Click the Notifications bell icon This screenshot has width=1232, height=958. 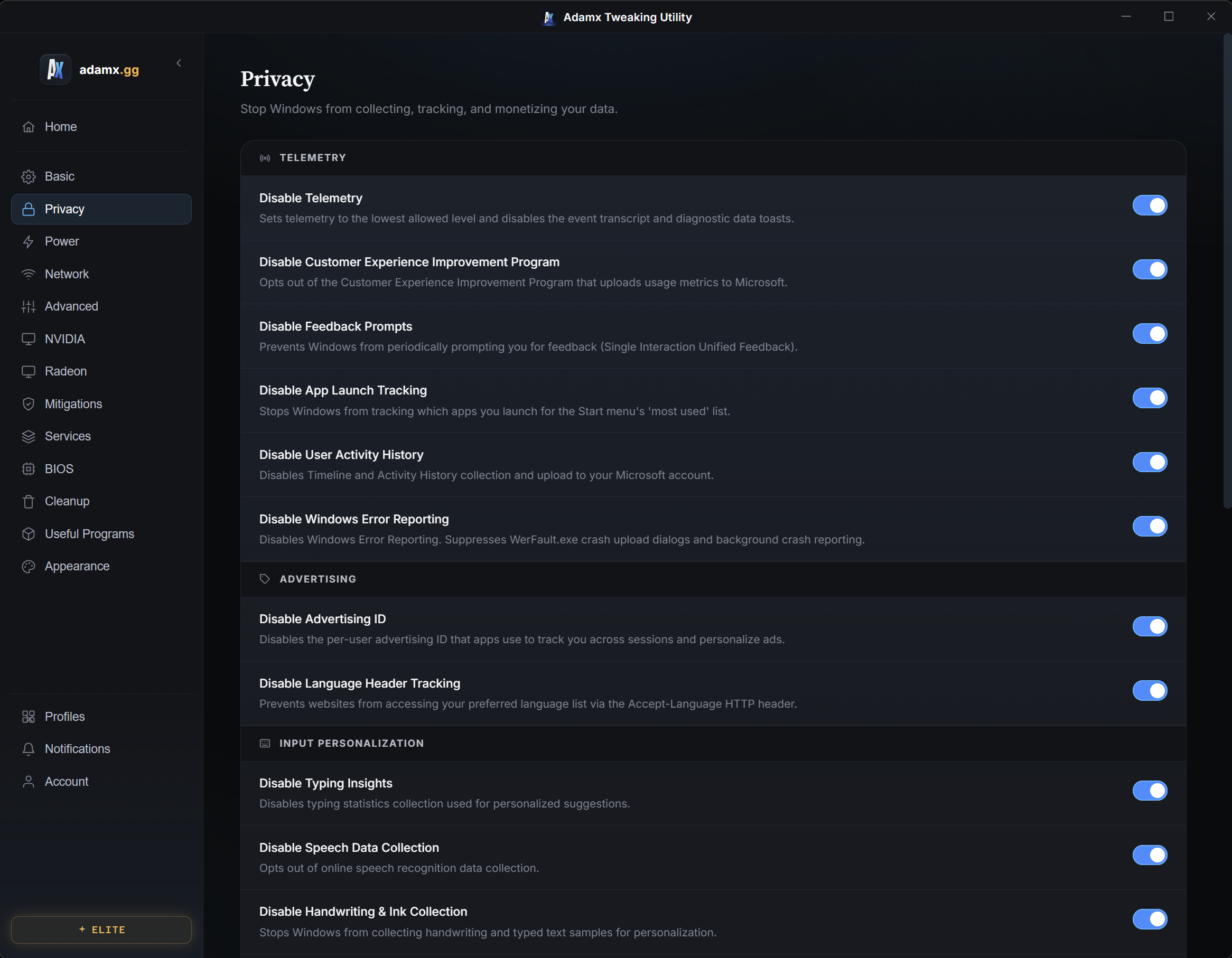tap(28, 749)
